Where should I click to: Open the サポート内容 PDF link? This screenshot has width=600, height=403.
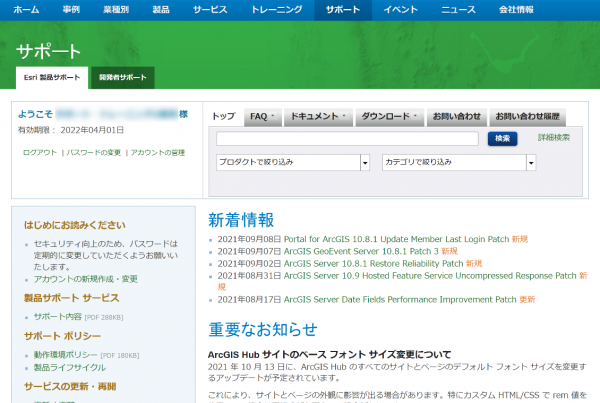tap(58, 317)
